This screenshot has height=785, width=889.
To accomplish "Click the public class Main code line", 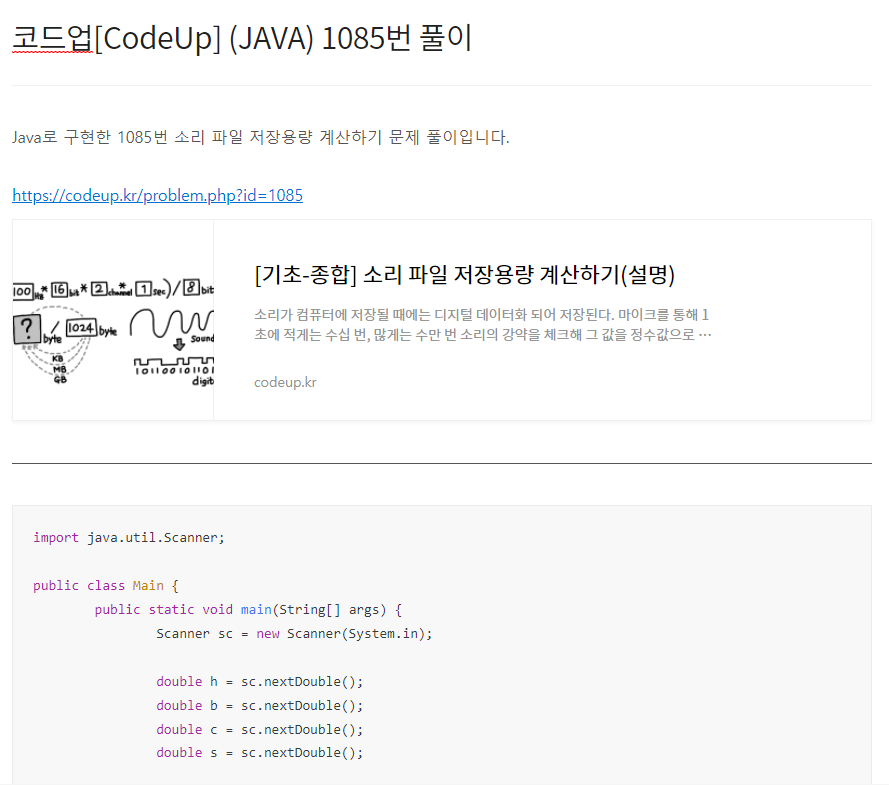I will [106, 586].
